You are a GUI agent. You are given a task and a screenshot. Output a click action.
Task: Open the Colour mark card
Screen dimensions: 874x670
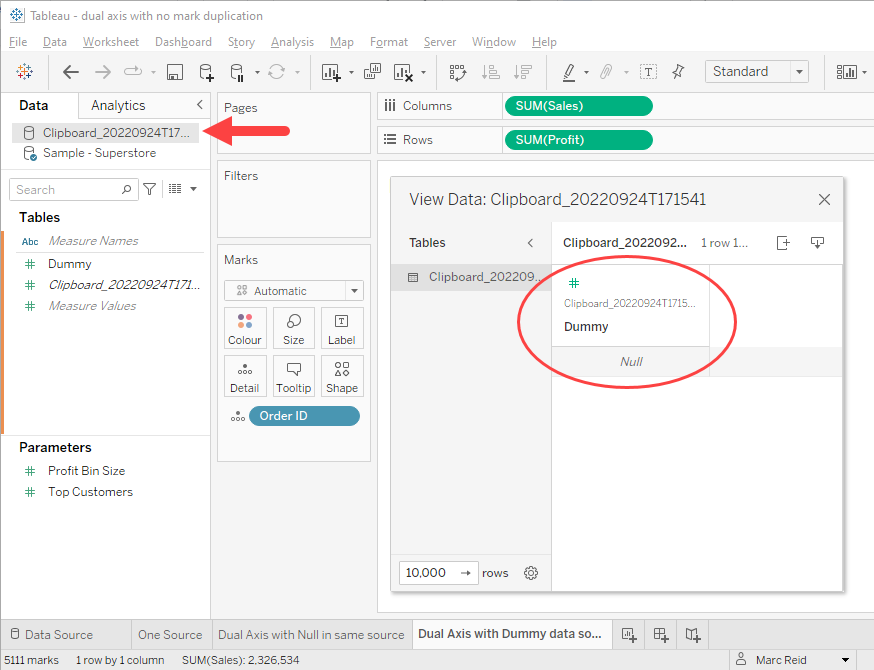tap(245, 328)
